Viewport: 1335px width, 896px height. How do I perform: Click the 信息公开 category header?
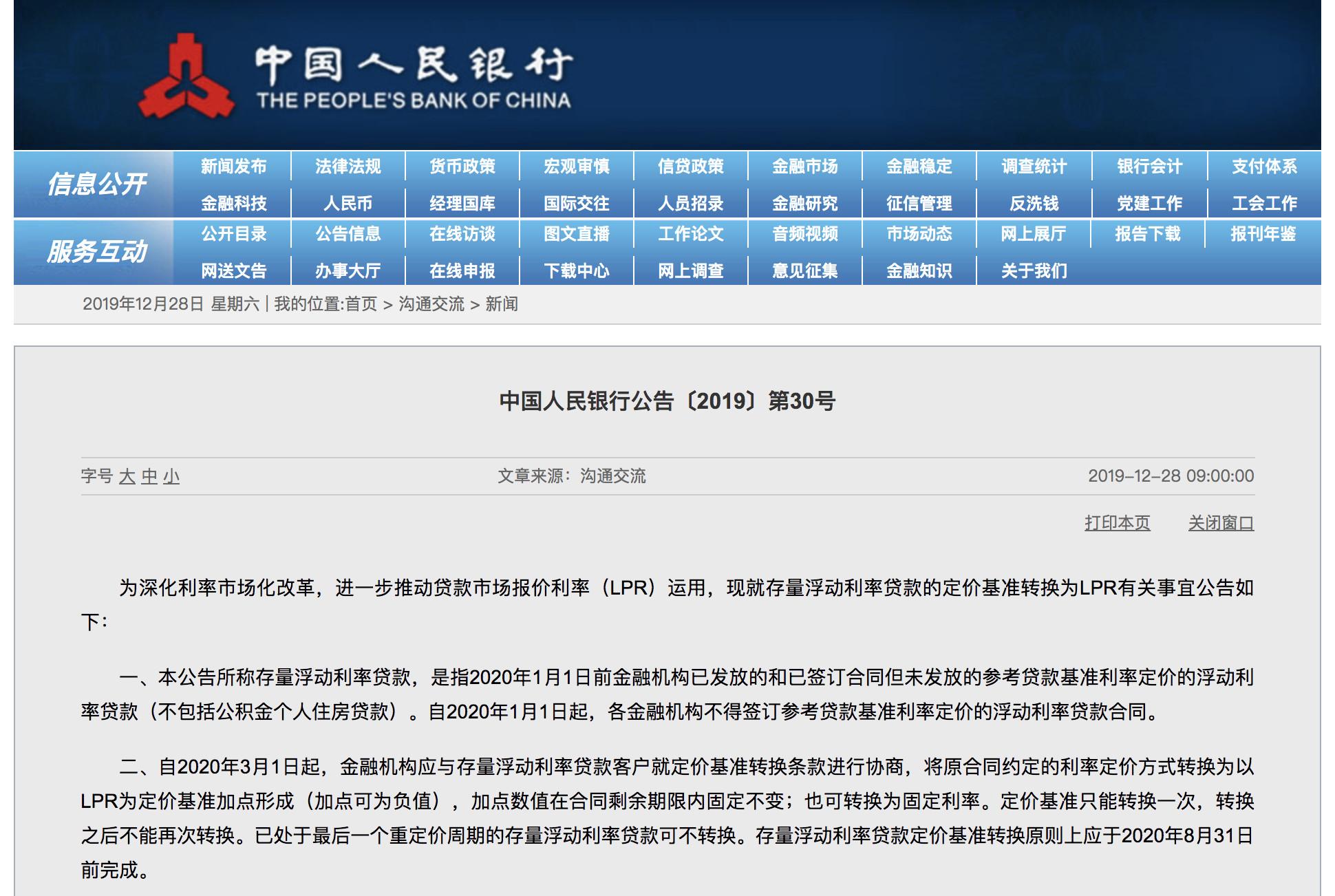click(x=96, y=184)
